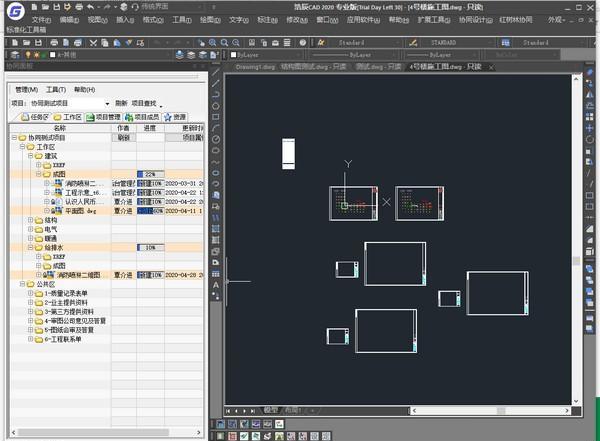Collapse the 协同测试项目 root node

click(14, 137)
